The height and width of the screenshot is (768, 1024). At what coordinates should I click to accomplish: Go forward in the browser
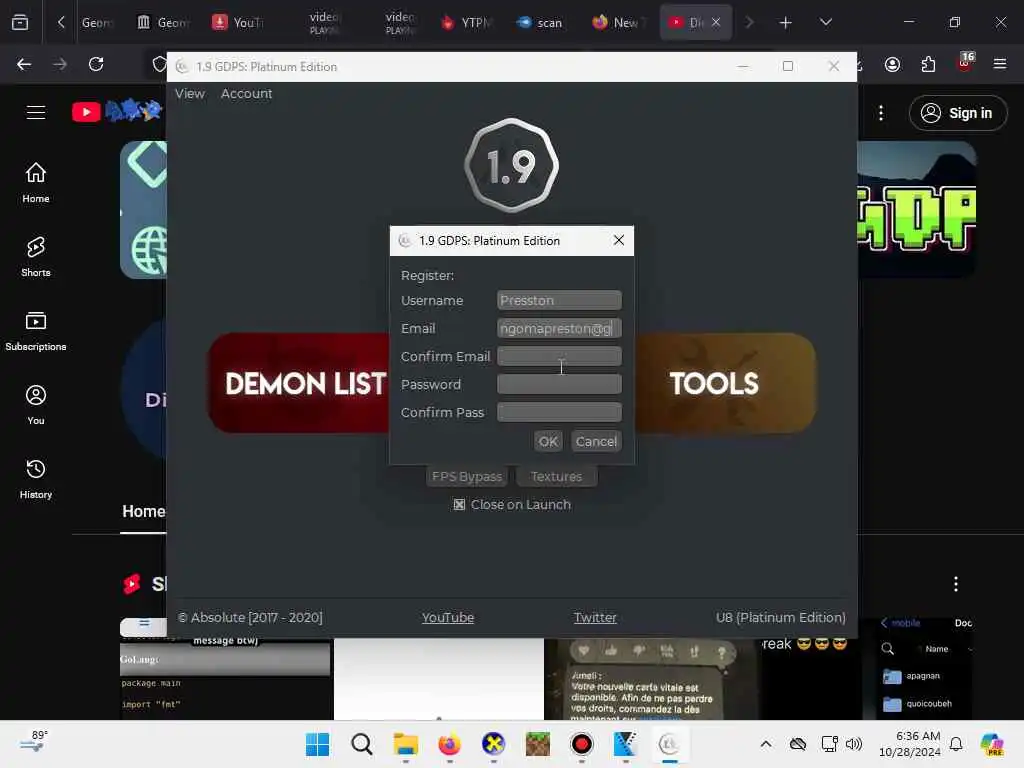60,64
